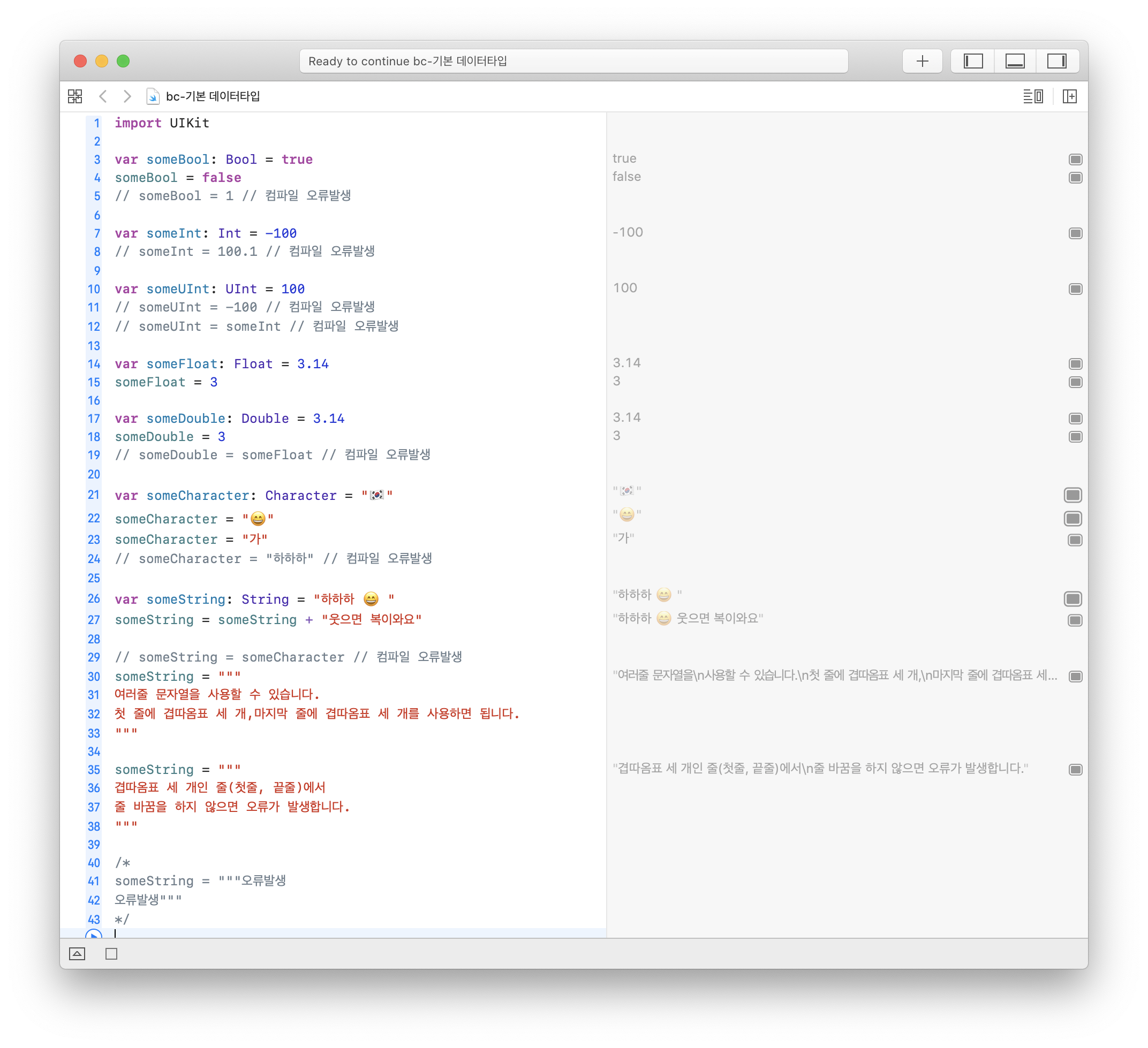This screenshot has width=1148, height=1048.
Task: Show debug console at bottom-left
Action: coord(77,953)
